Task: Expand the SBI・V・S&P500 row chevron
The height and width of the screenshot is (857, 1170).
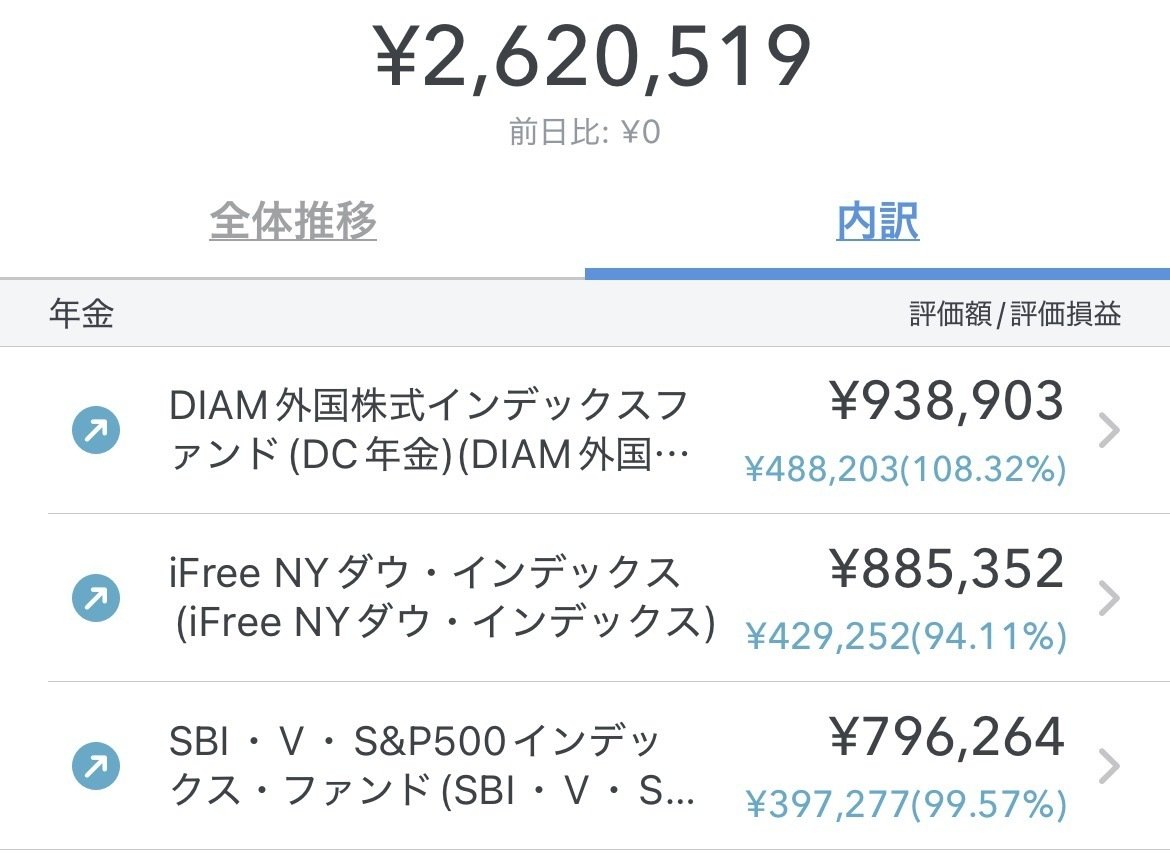Action: coord(1108,765)
